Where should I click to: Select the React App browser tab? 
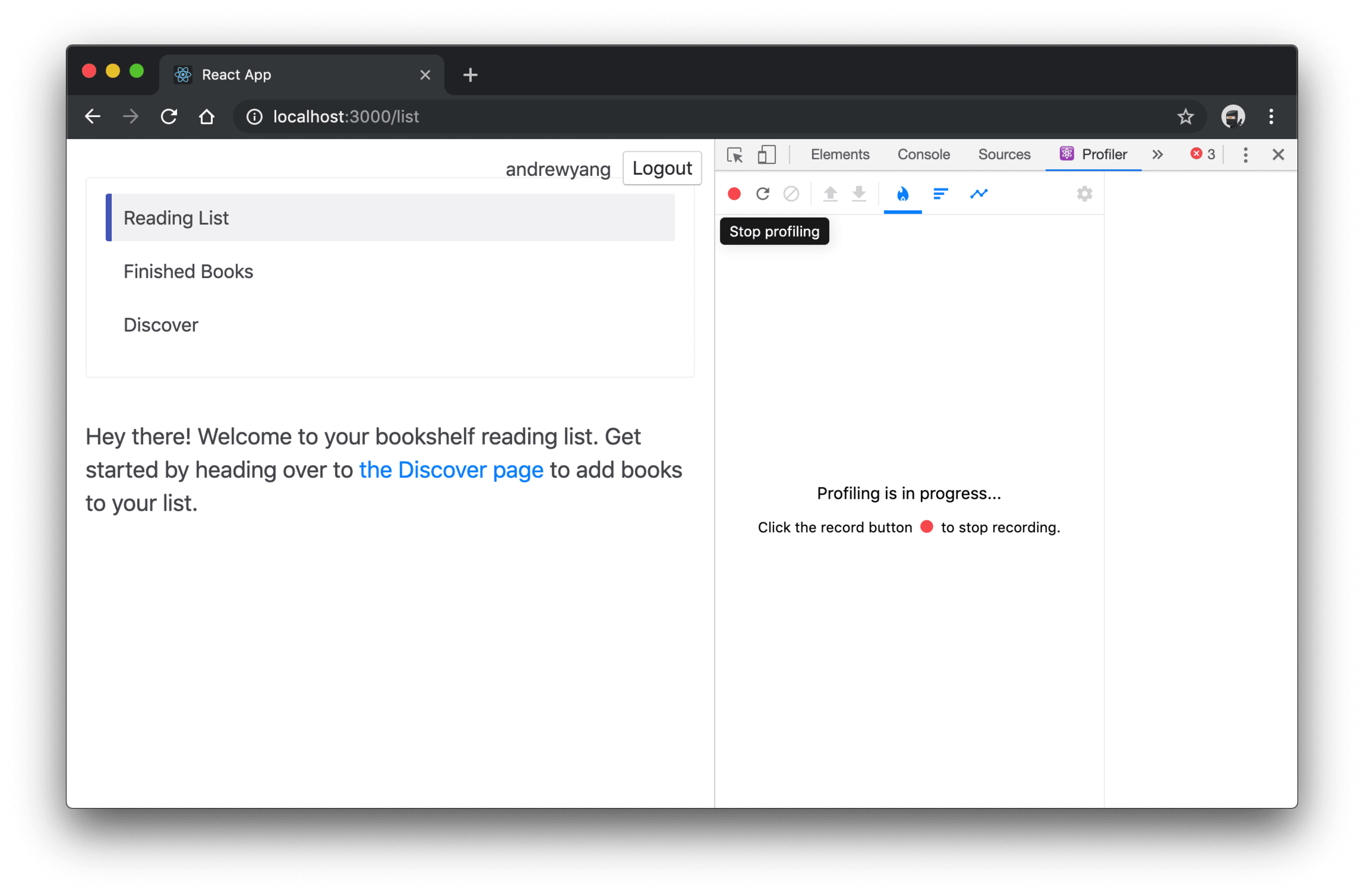click(301, 75)
